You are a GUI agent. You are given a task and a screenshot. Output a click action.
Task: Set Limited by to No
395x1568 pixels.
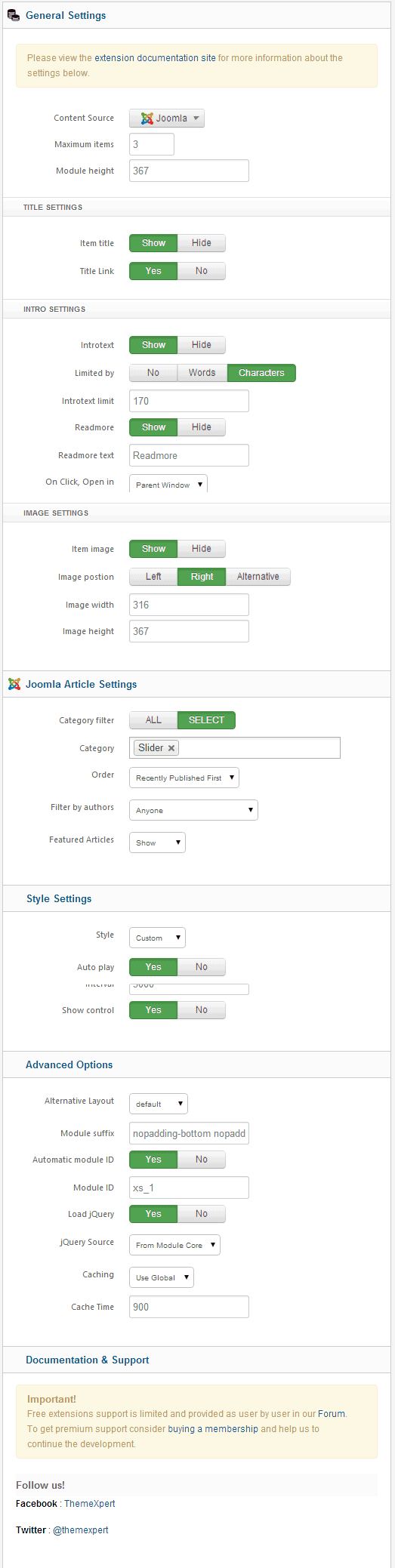click(153, 373)
